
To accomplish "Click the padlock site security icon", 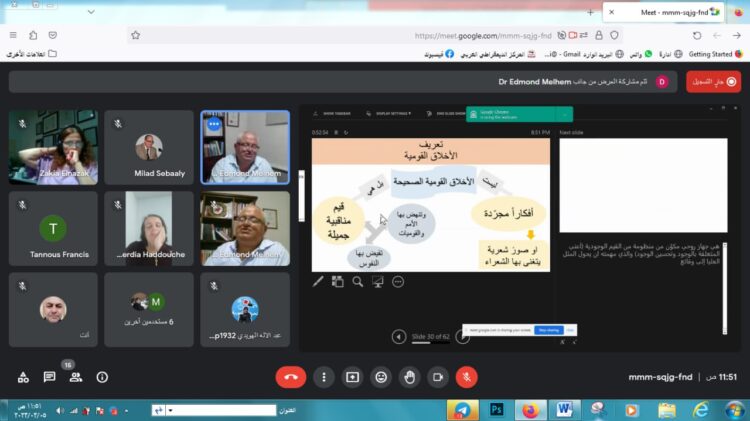I will click(599, 35).
